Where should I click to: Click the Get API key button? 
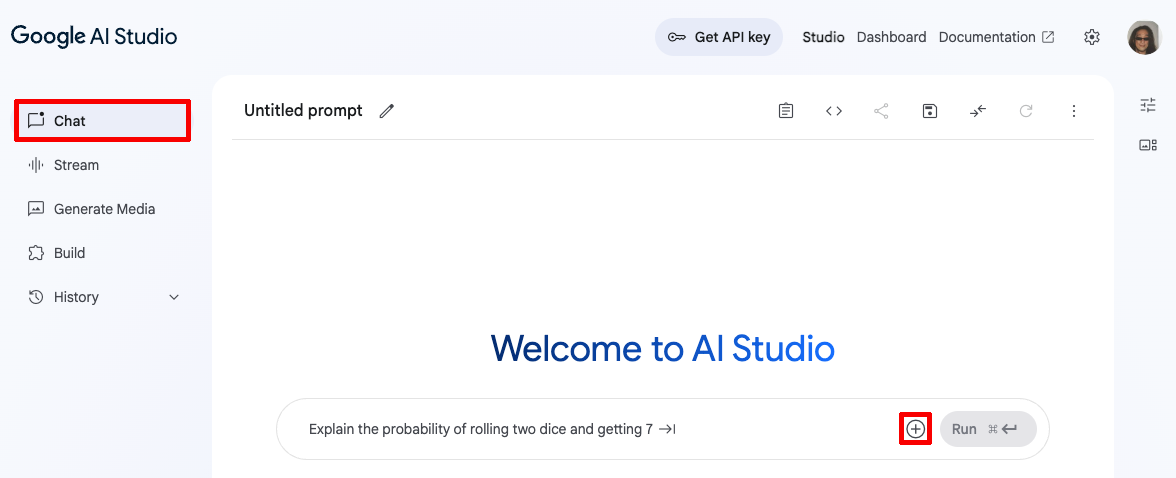719,37
